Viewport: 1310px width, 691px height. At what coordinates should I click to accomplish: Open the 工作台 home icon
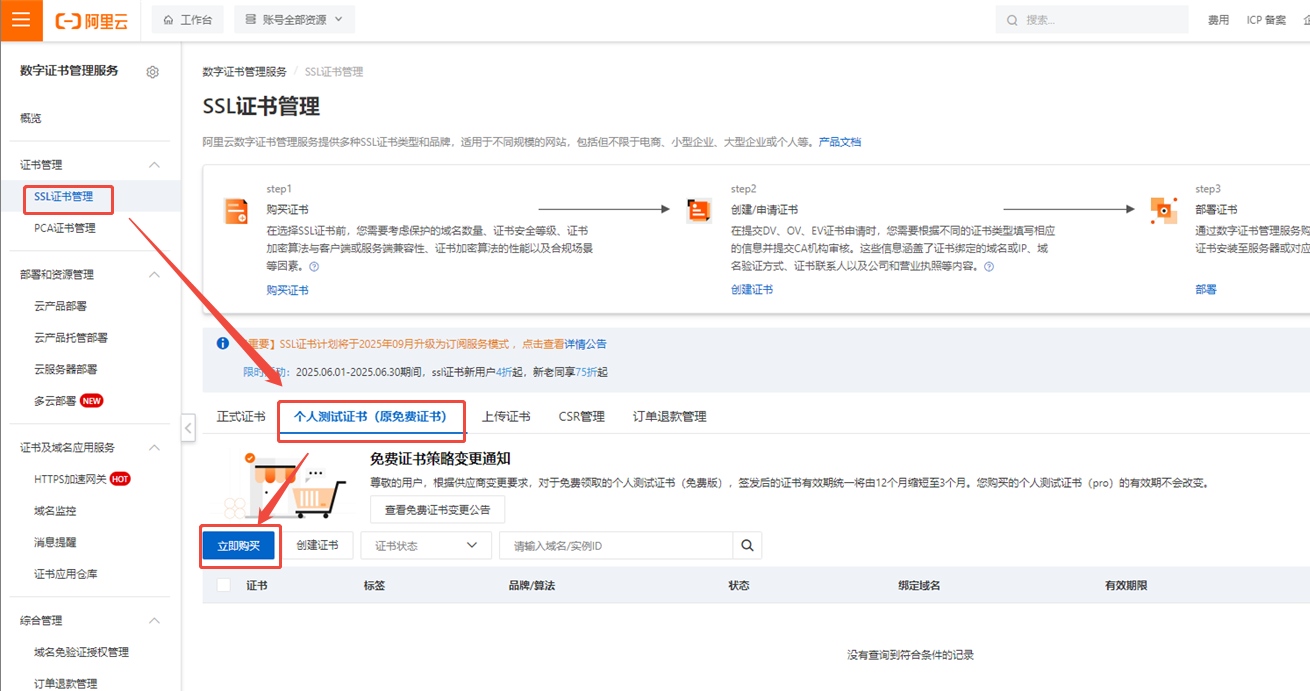(x=167, y=20)
